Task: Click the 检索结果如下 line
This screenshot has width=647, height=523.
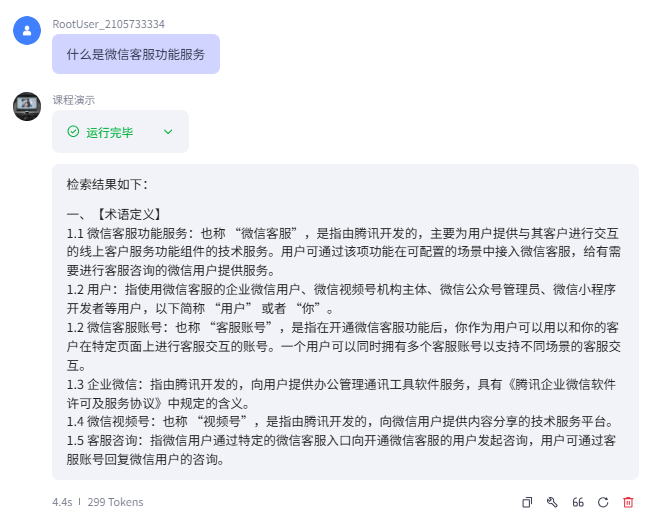Action: 107,184
